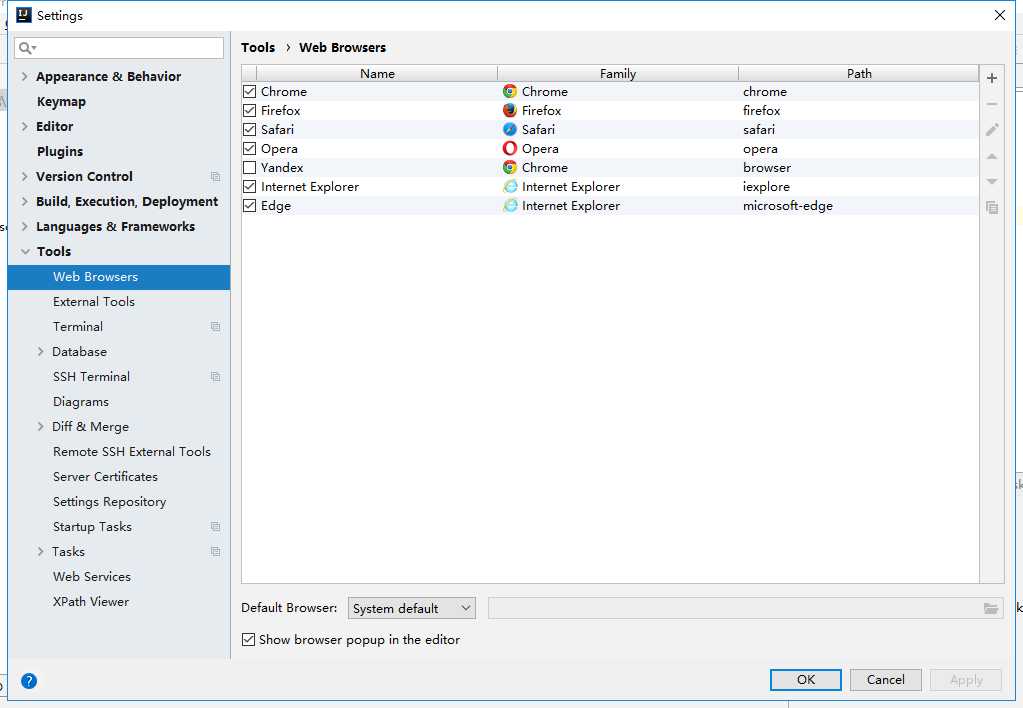Click the Chrome family icon in Chrome row
The image size is (1023, 708).
tap(510, 91)
